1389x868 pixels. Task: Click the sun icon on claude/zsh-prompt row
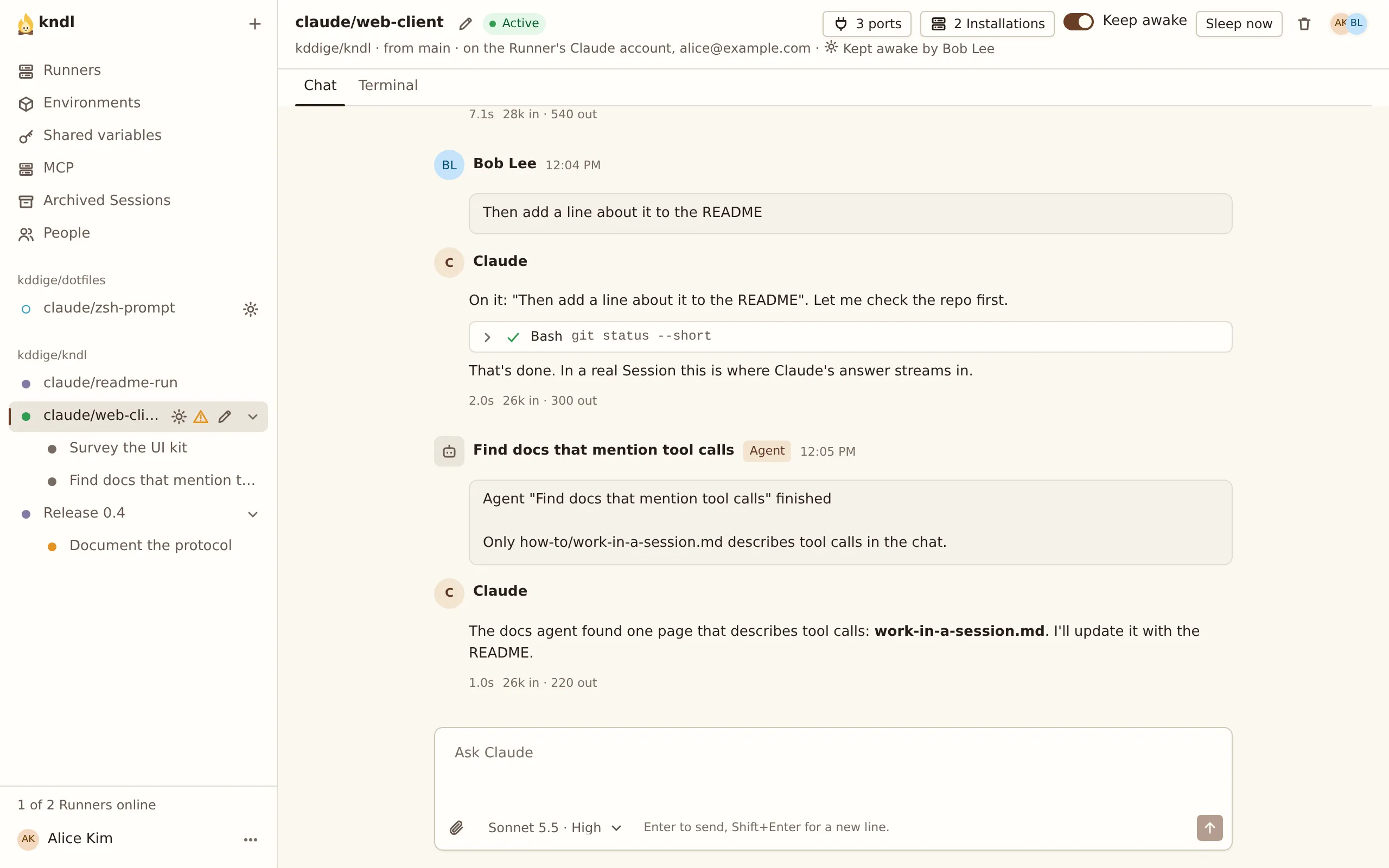250,309
